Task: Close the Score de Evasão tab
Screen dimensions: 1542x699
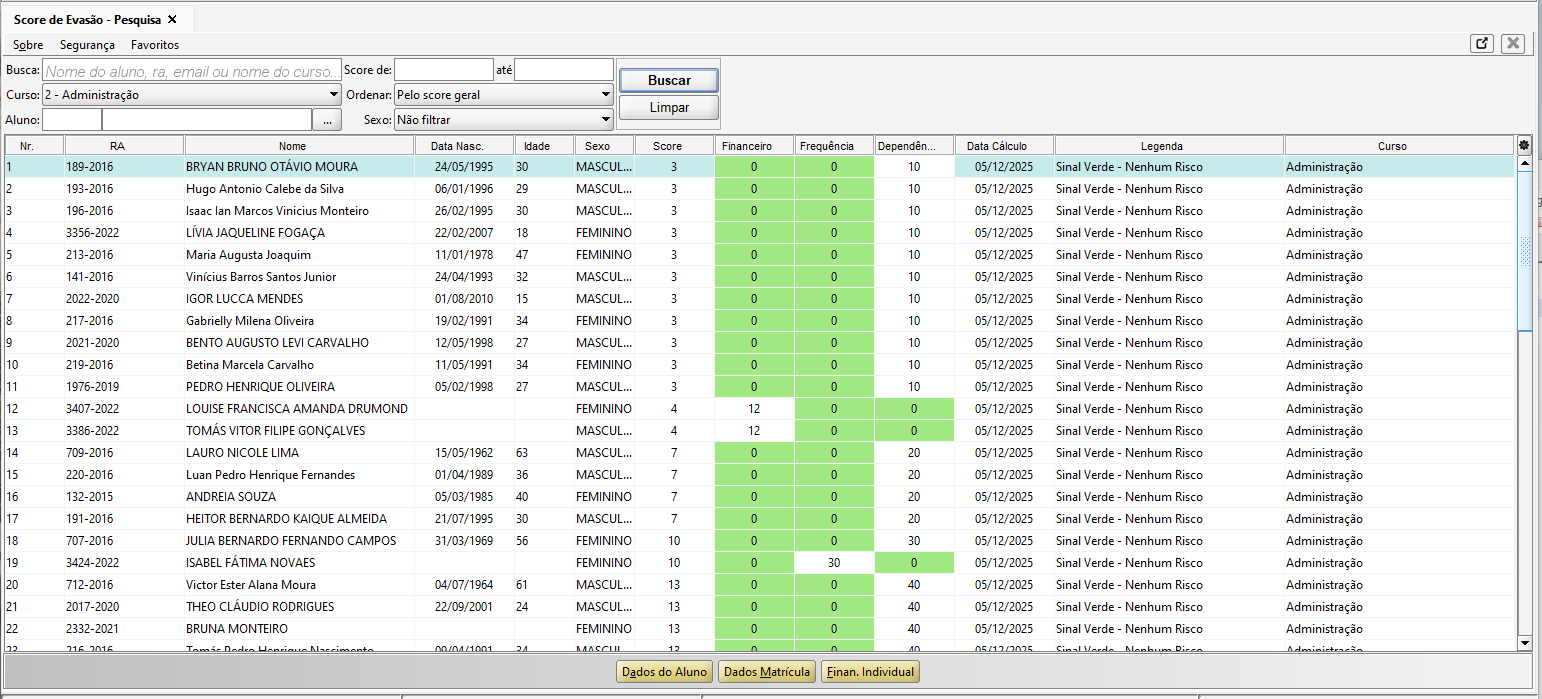Action: tap(172, 19)
